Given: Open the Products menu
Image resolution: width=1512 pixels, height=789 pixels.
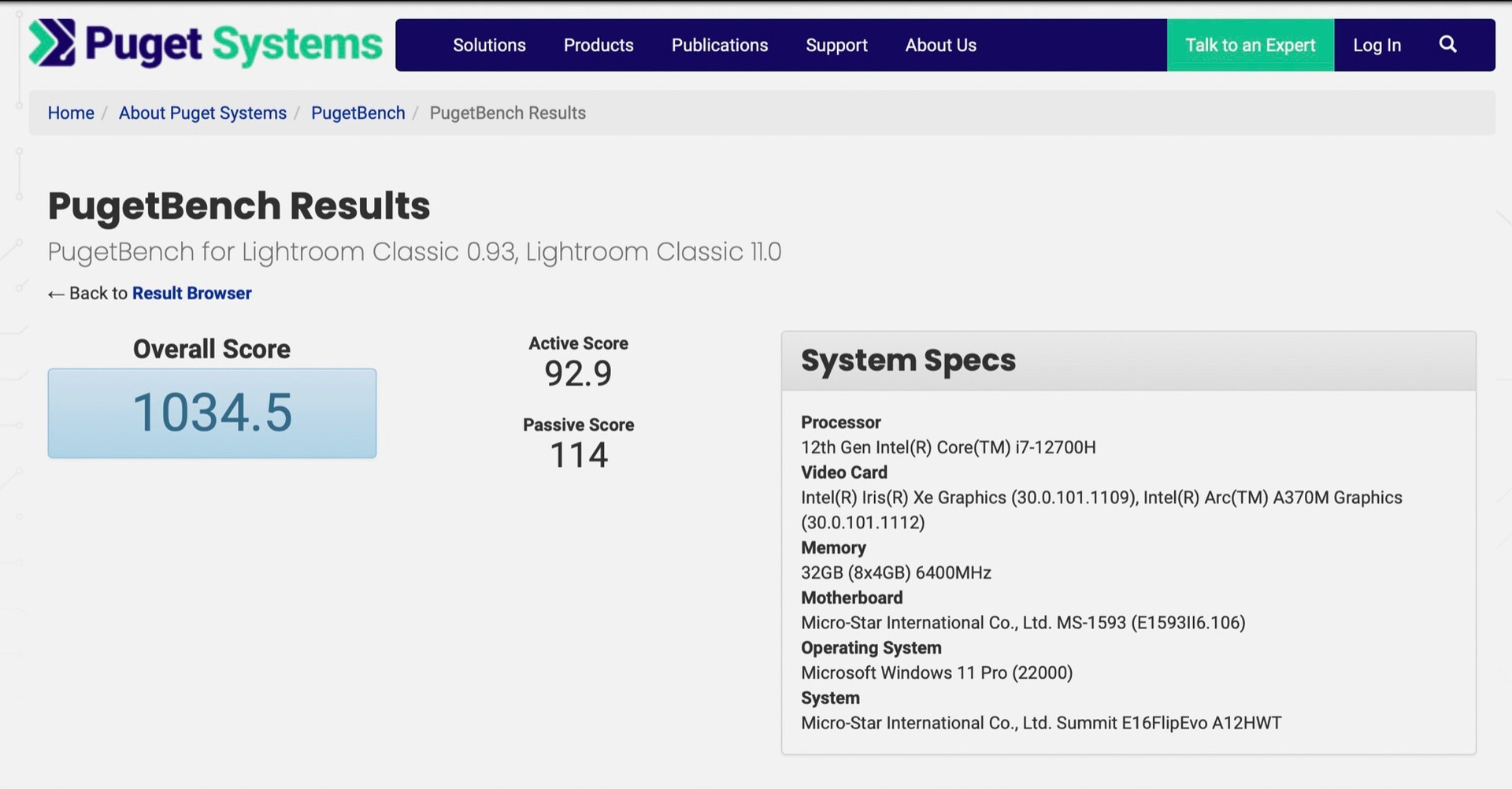Looking at the screenshot, I should click(x=598, y=45).
